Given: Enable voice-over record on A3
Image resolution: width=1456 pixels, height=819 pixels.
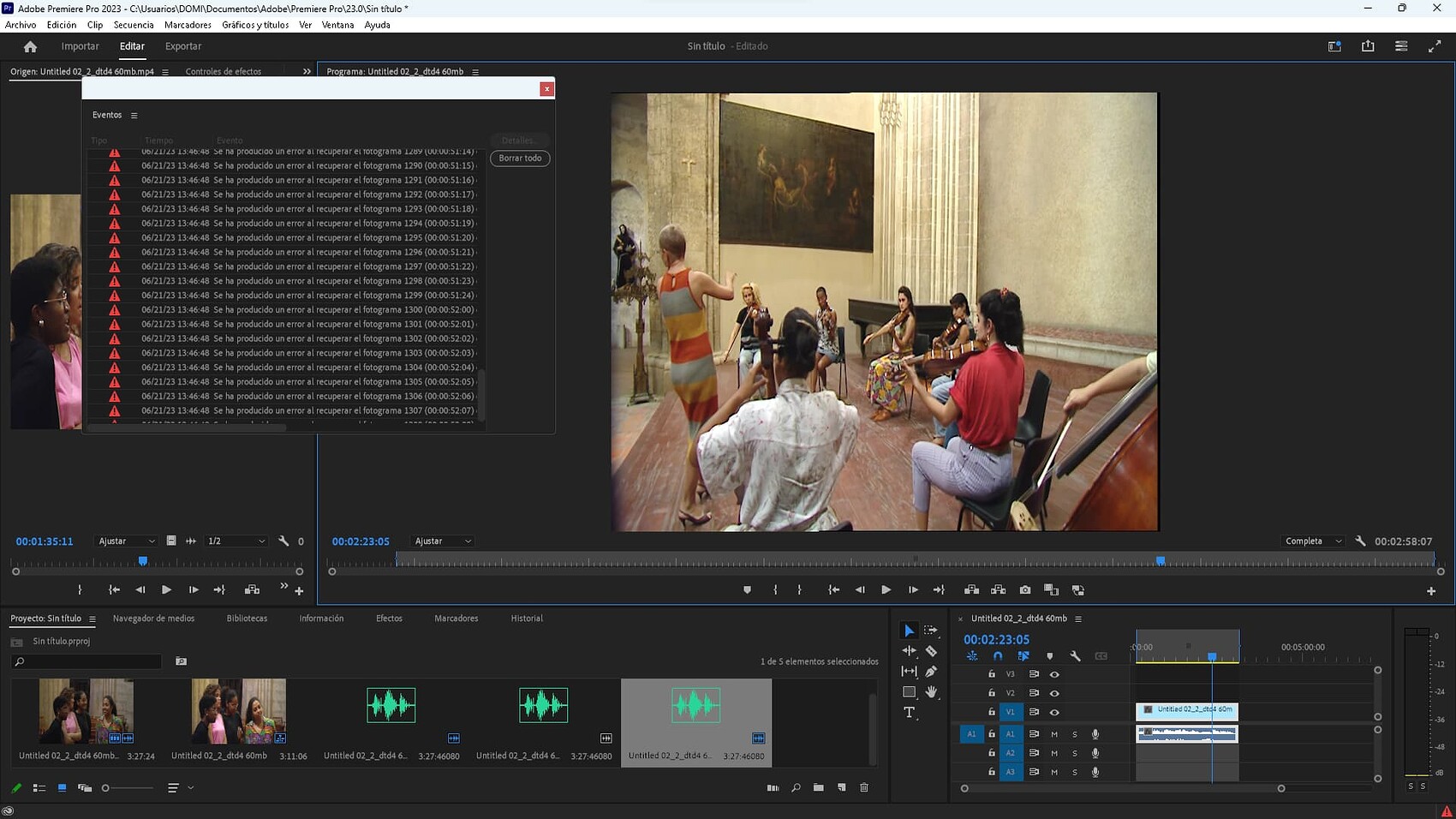Looking at the screenshot, I should (x=1095, y=772).
